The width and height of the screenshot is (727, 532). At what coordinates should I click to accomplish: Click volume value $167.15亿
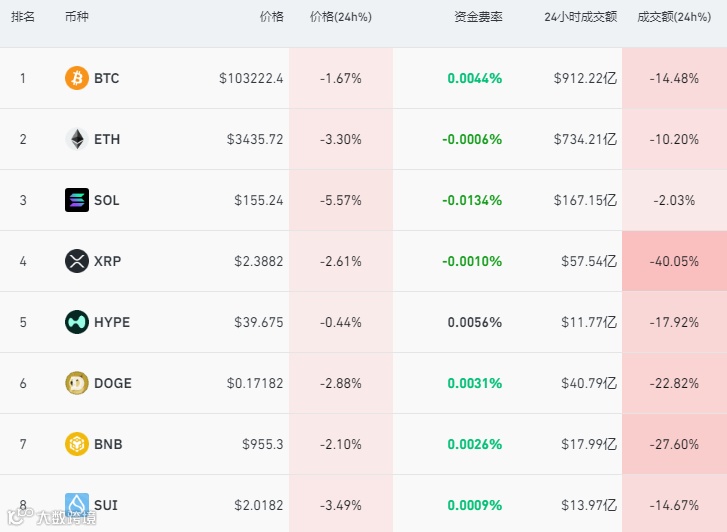point(585,200)
